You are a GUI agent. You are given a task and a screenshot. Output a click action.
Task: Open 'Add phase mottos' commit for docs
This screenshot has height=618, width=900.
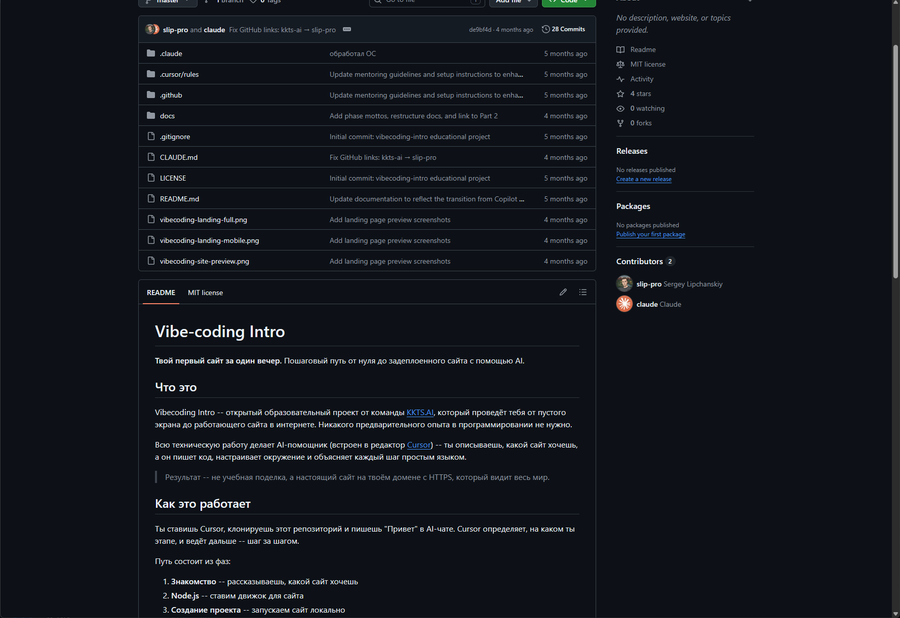click(413, 115)
